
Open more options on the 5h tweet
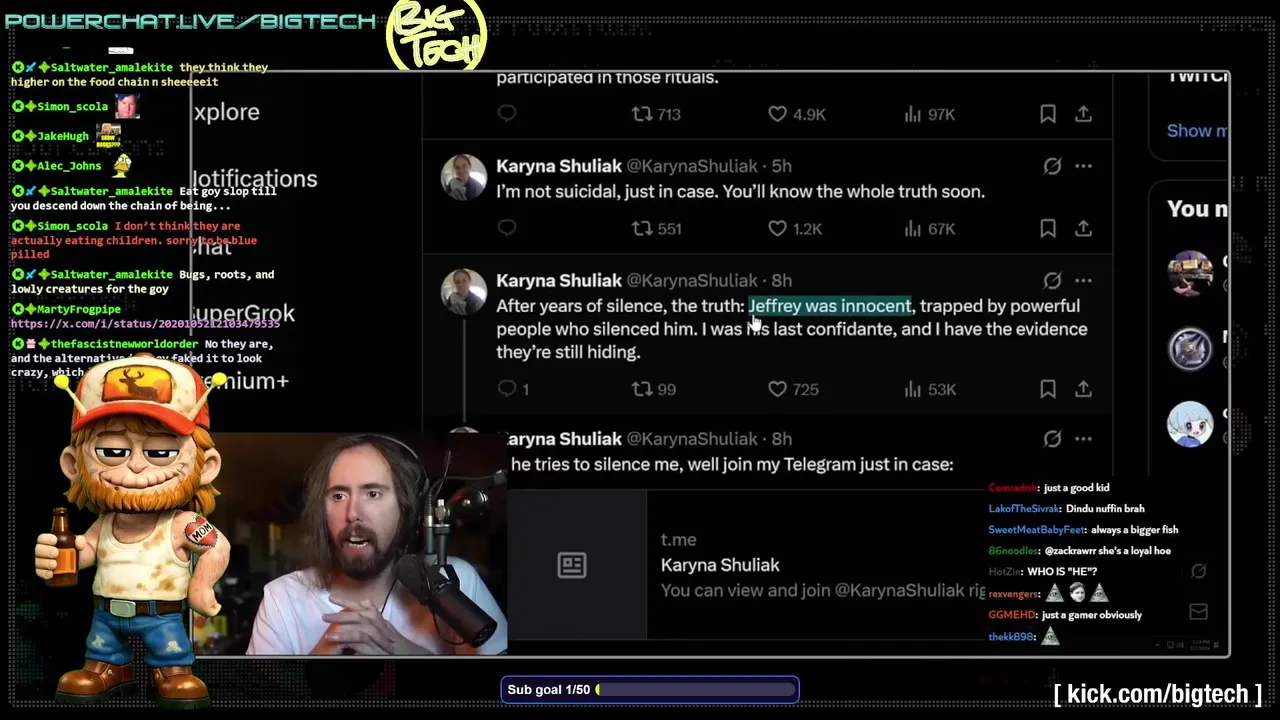[x=1083, y=167]
